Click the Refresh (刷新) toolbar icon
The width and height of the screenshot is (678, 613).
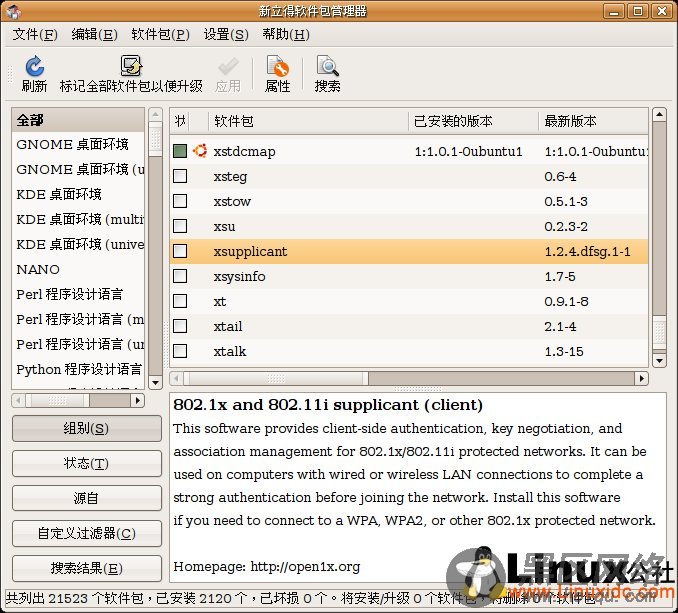pos(35,66)
